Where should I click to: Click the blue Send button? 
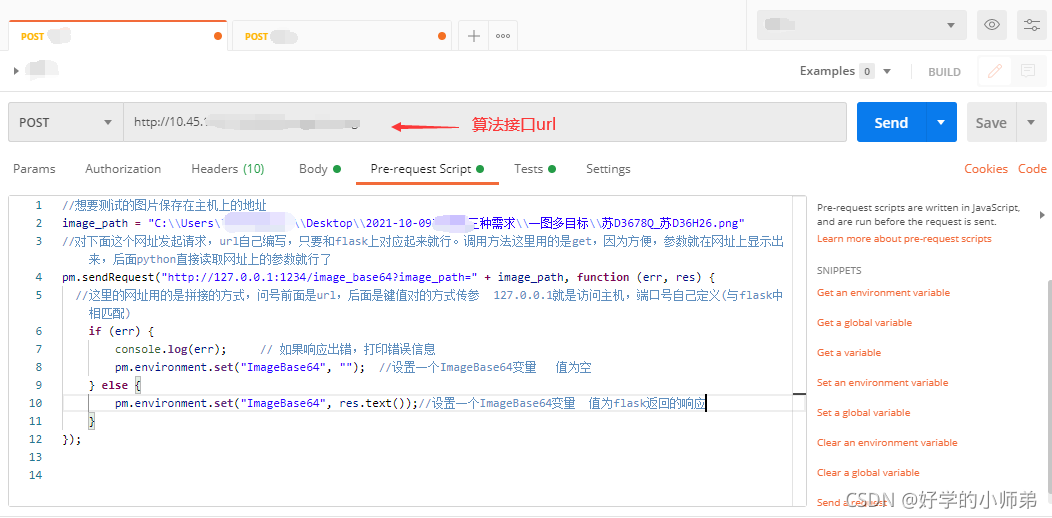(x=891, y=122)
